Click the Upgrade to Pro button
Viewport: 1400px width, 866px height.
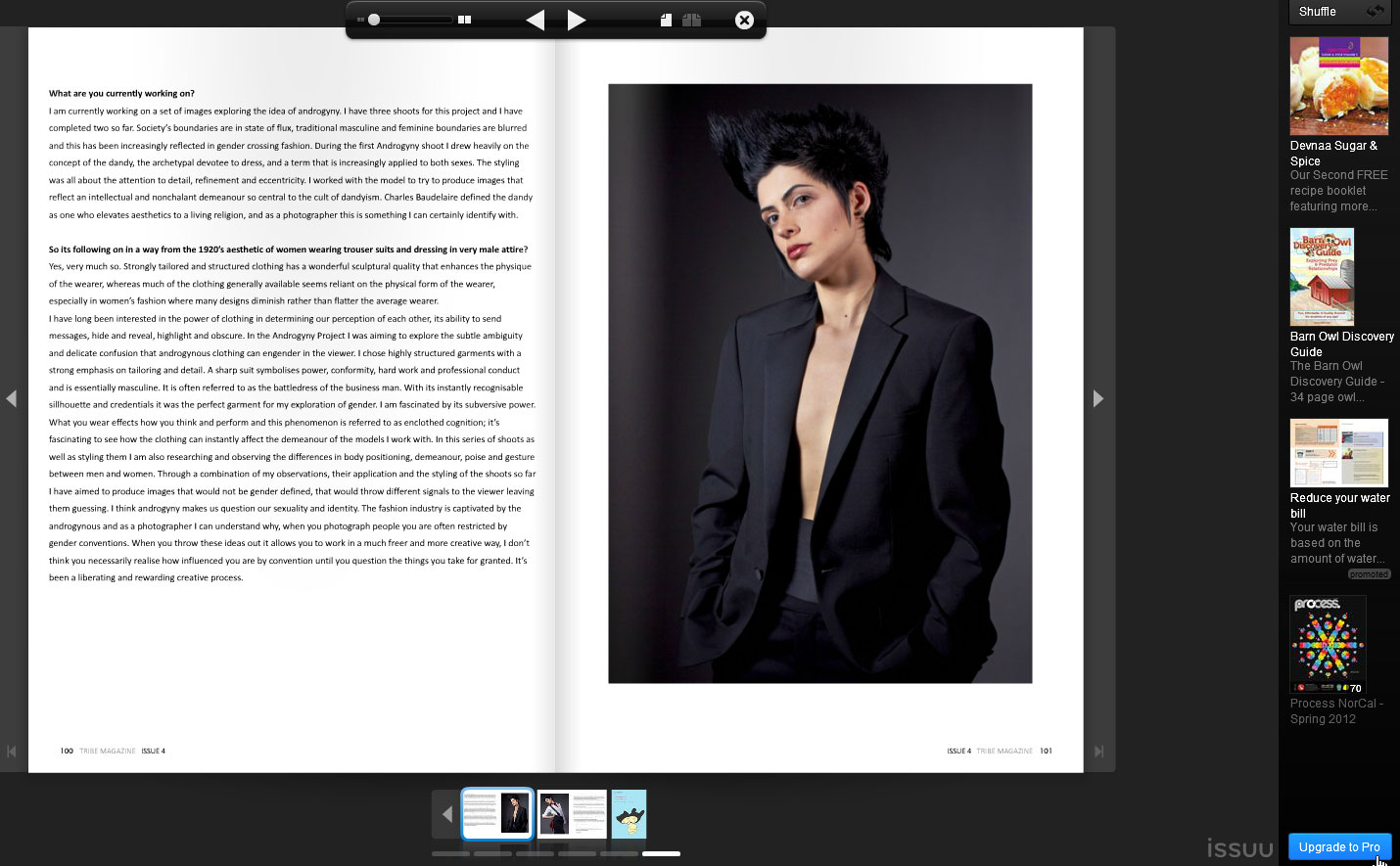[x=1339, y=847]
